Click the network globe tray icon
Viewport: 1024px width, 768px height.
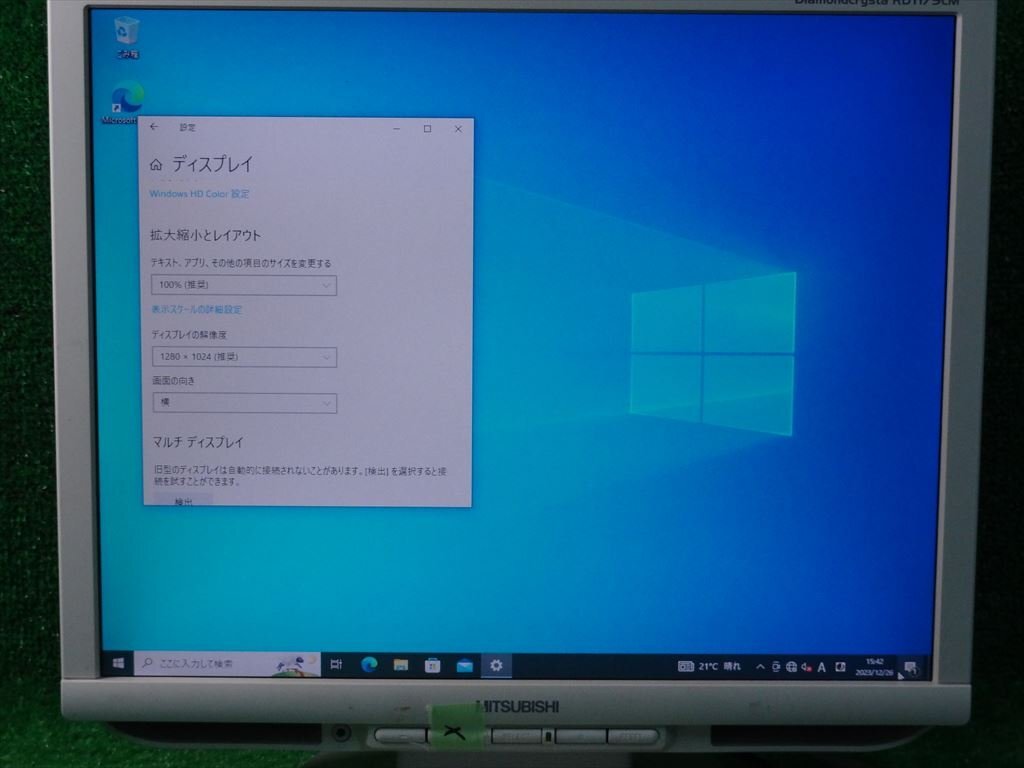(x=791, y=667)
